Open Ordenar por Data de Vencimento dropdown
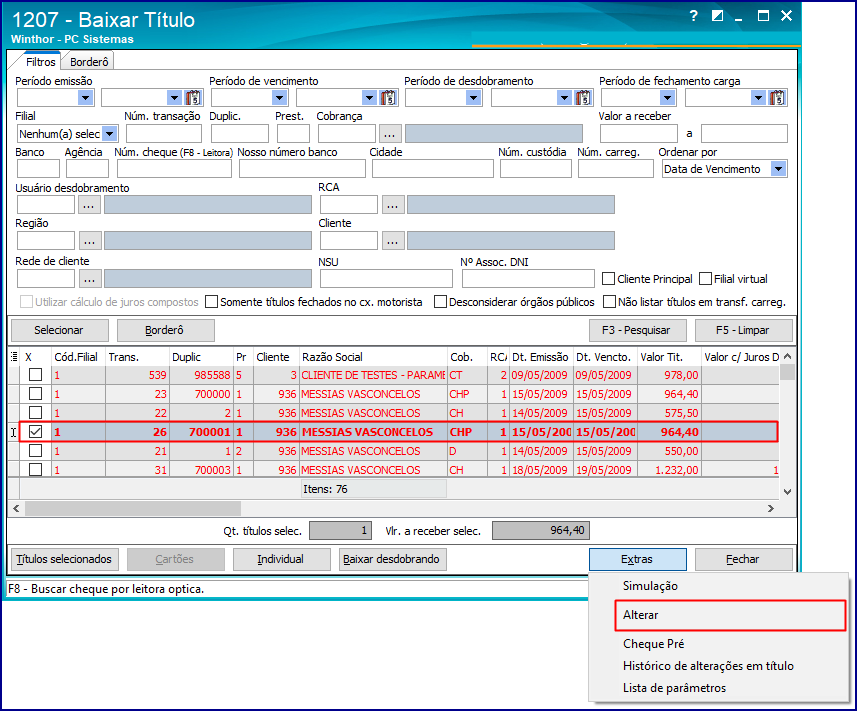 tap(779, 169)
